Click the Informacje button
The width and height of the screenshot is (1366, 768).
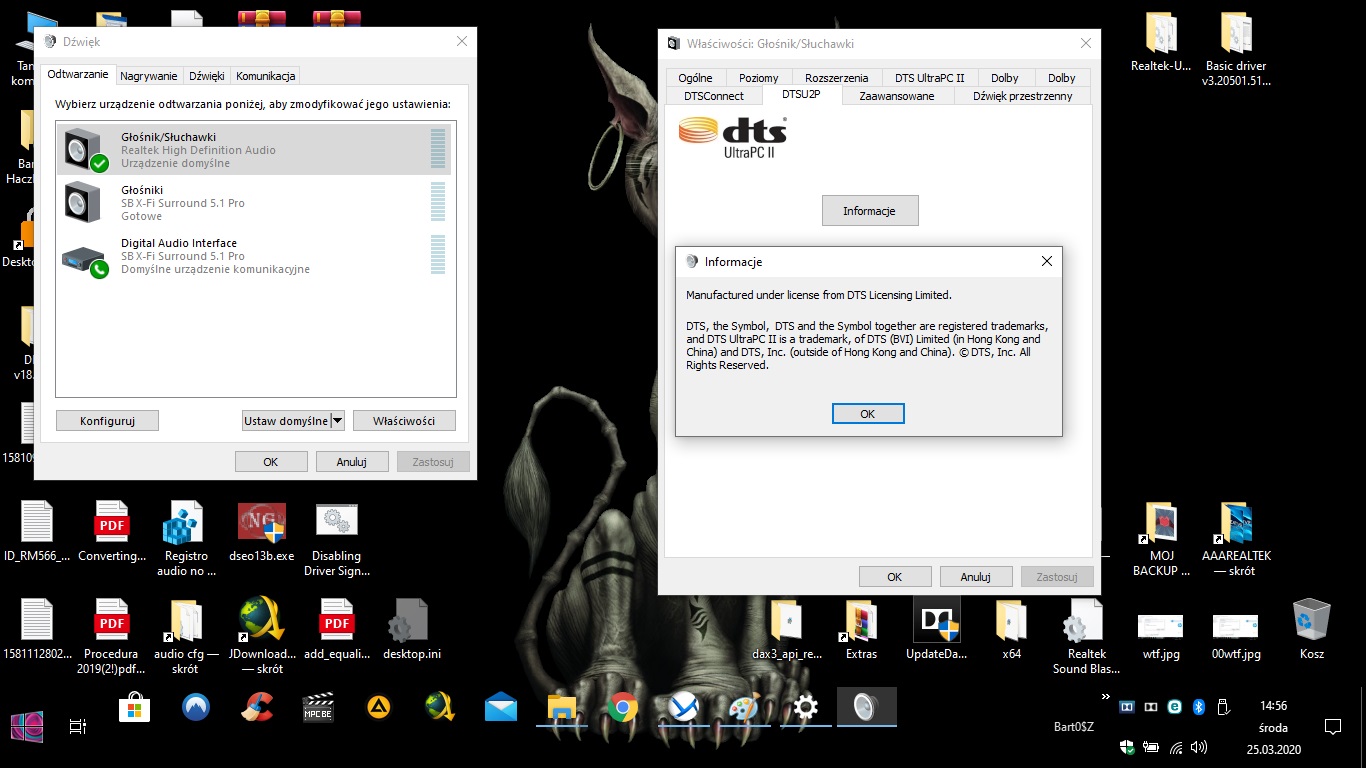tap(869, 211)
